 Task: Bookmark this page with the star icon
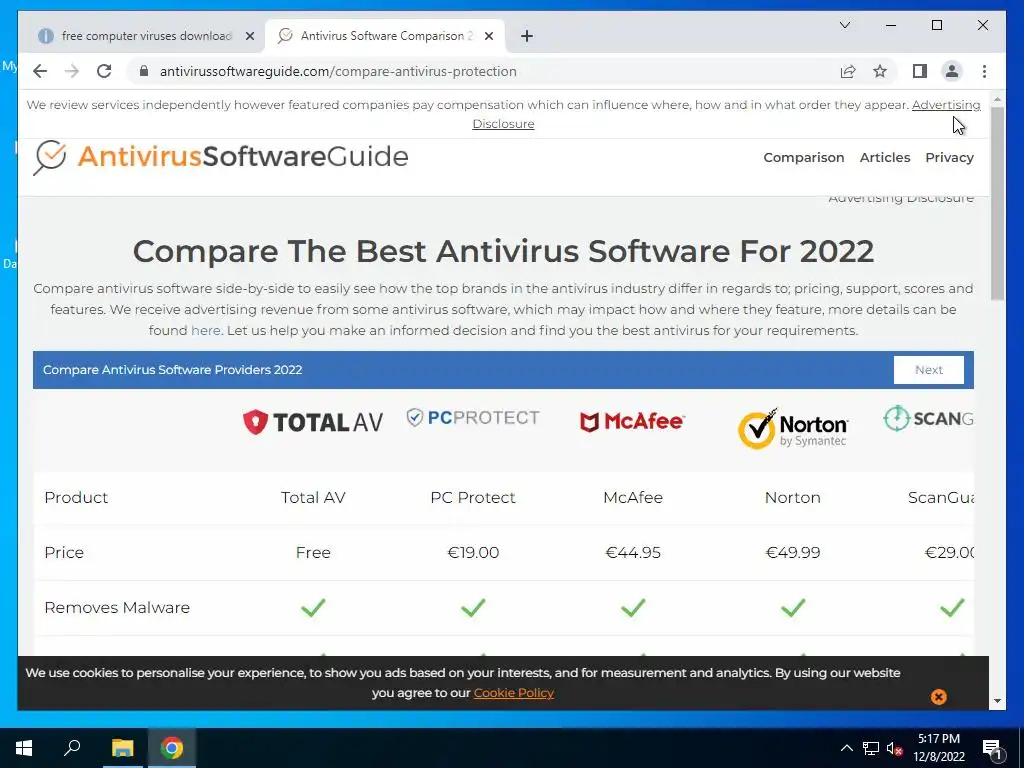[880, 71]
